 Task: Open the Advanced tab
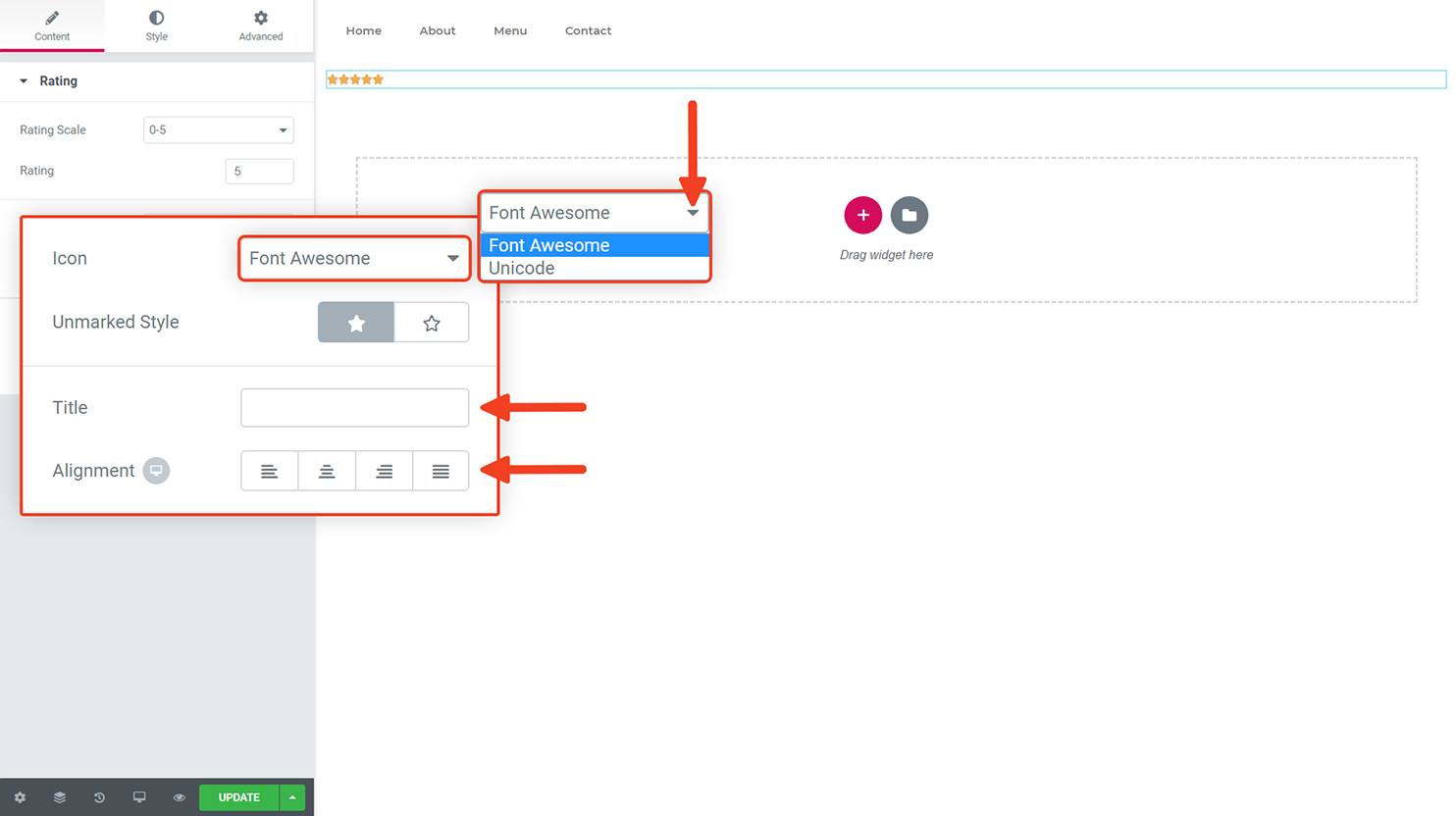[x=260, y=25]
